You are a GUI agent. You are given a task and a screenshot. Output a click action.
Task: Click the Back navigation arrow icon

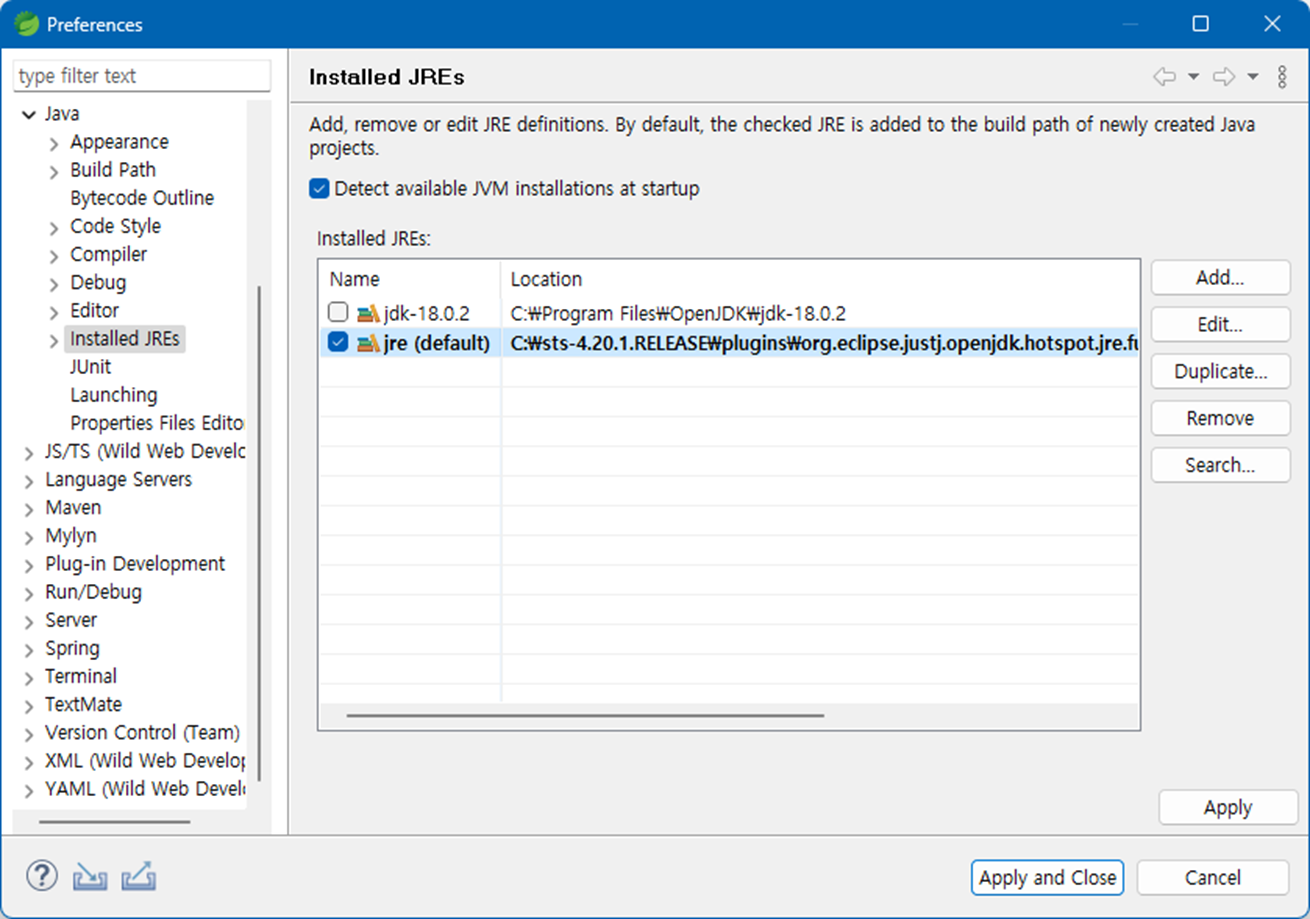pos(1164,77)
